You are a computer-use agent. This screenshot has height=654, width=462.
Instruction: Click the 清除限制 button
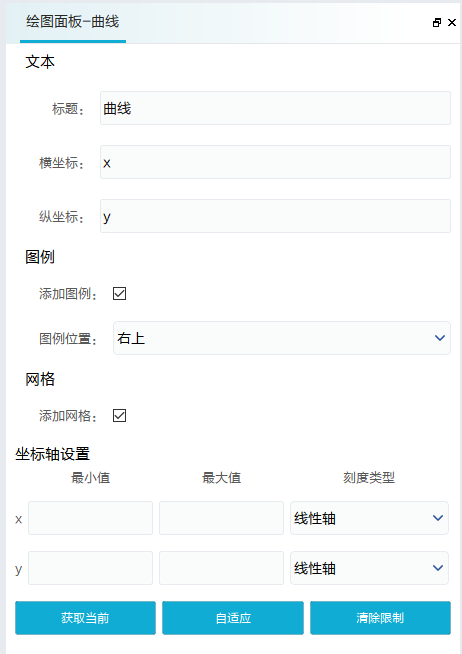pyautogui.click(x=380, y=618)
